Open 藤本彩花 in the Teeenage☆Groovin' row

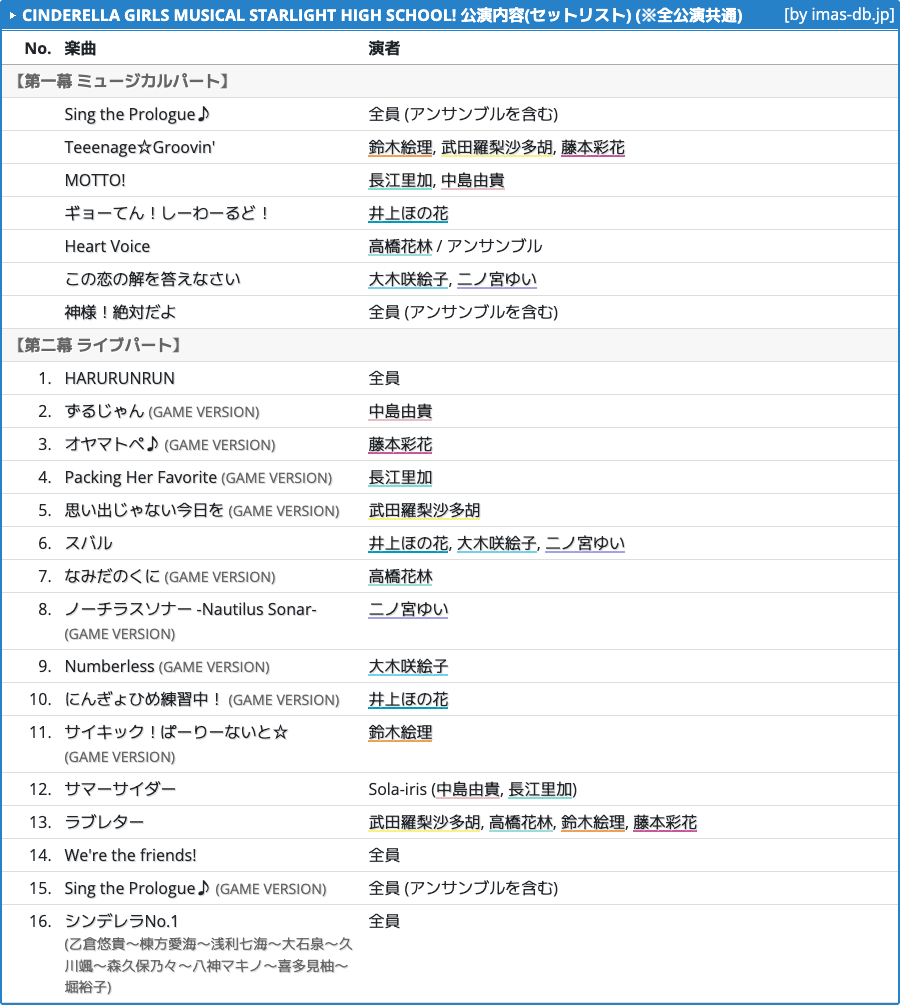(592, 147)
